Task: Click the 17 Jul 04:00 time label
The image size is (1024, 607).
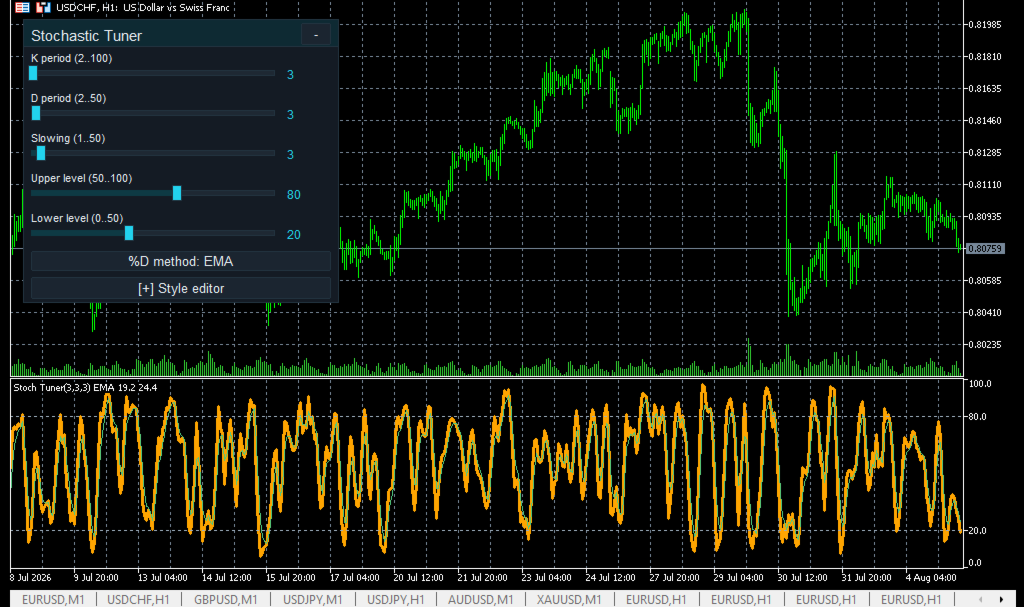Action: (355, 578)
